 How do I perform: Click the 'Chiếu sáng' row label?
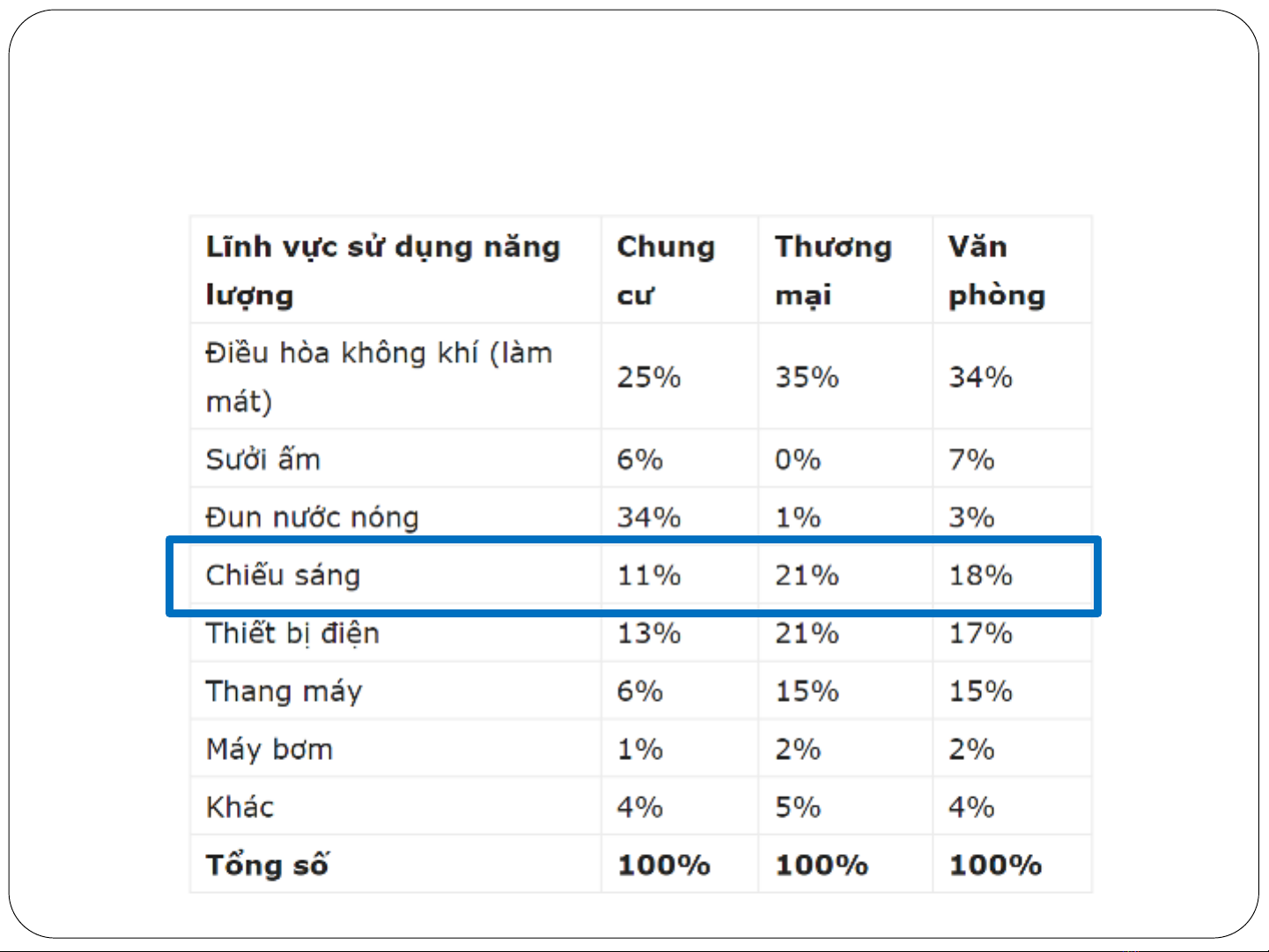pyautogui.click(x=283, y=575)
